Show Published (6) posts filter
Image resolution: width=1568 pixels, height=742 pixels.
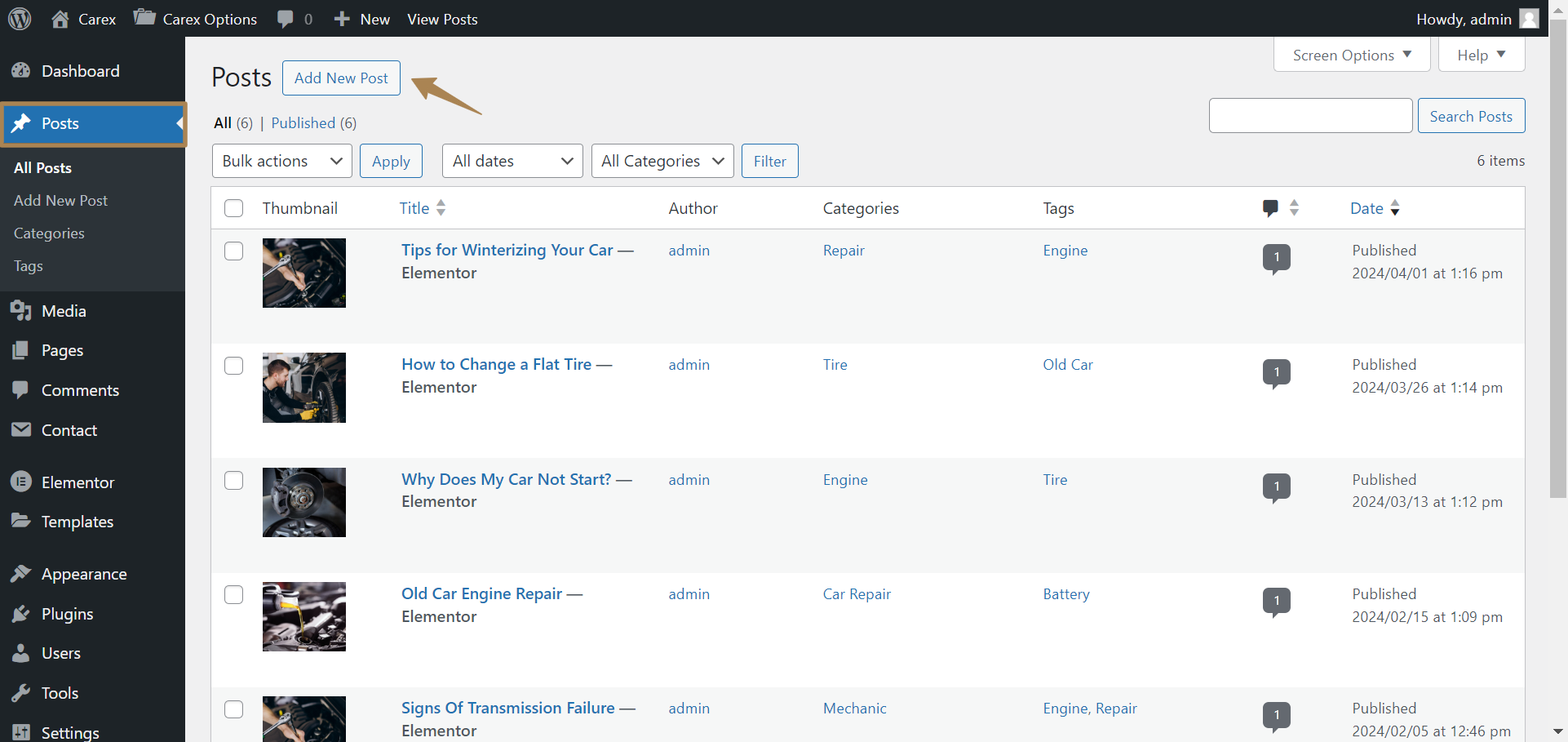[313, 123]
